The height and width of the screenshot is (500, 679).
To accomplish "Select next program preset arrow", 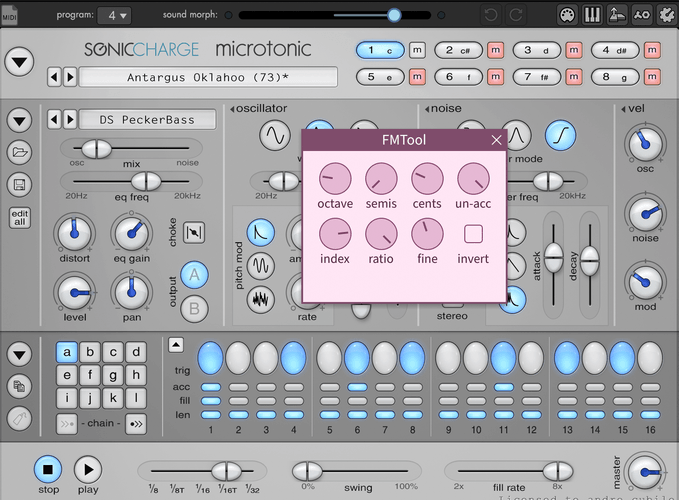I will [70, 77].
